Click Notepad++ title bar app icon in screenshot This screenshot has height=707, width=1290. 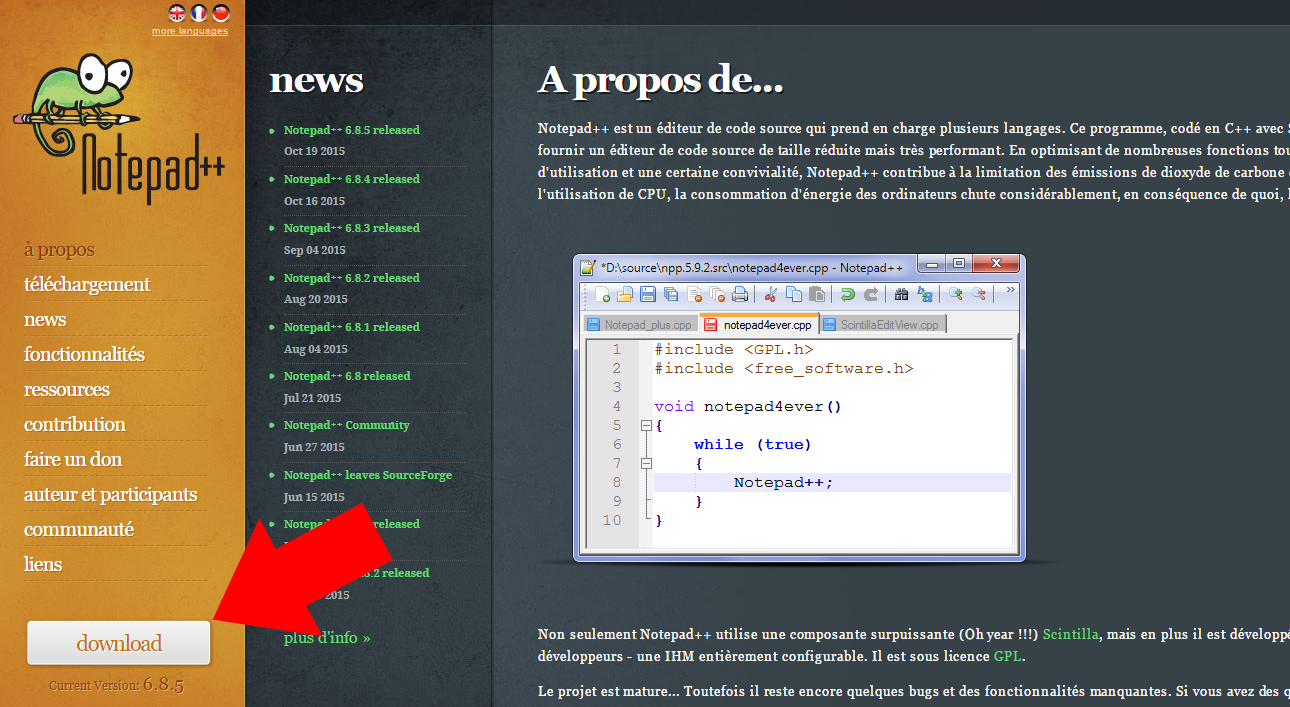588,268
